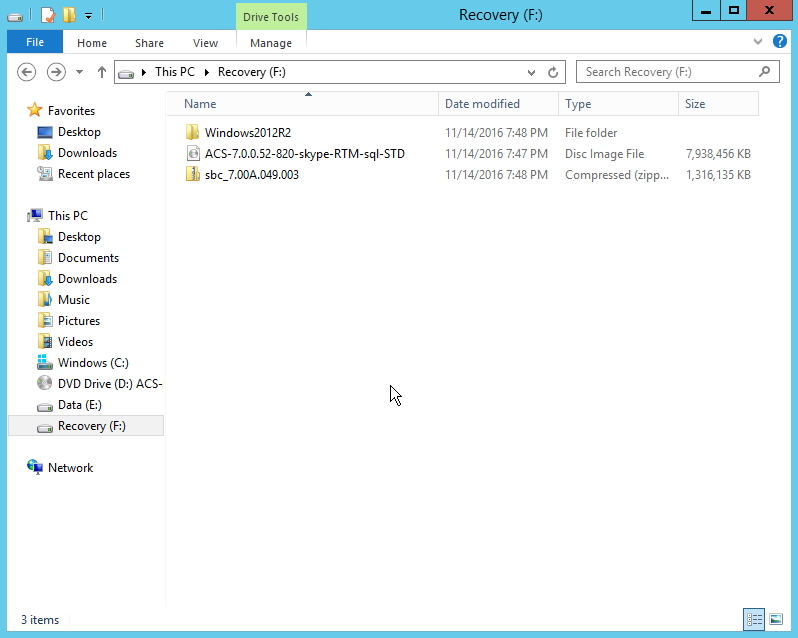Viewport: 798px width, 638px height.
Task: Click the 1,316,135 KB size cell
Action: (x=718, y=175)
